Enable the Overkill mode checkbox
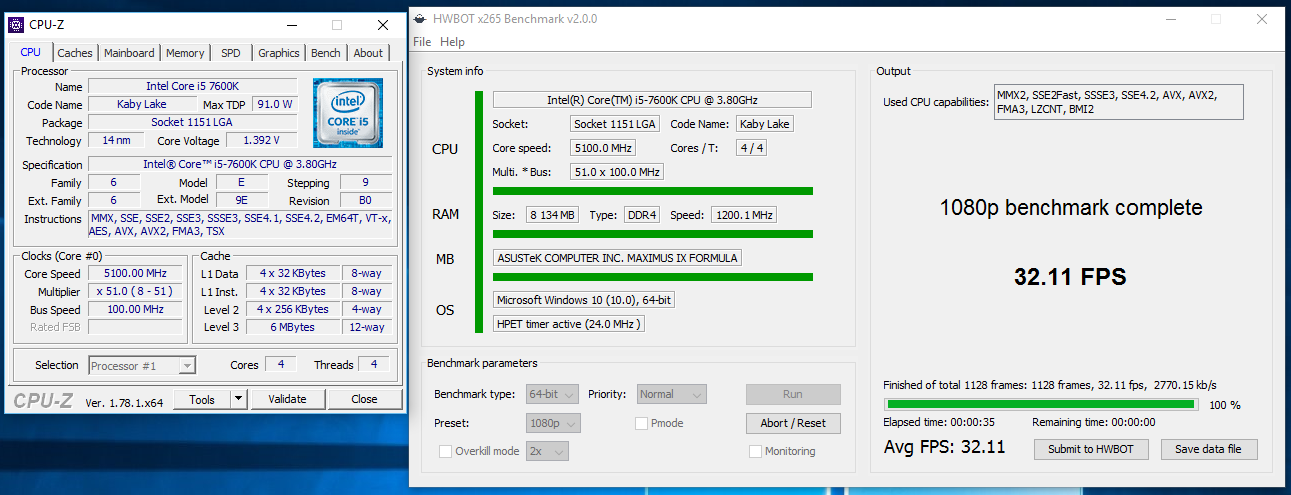Viewport: 1291px width, 495px height. (446, 451)
